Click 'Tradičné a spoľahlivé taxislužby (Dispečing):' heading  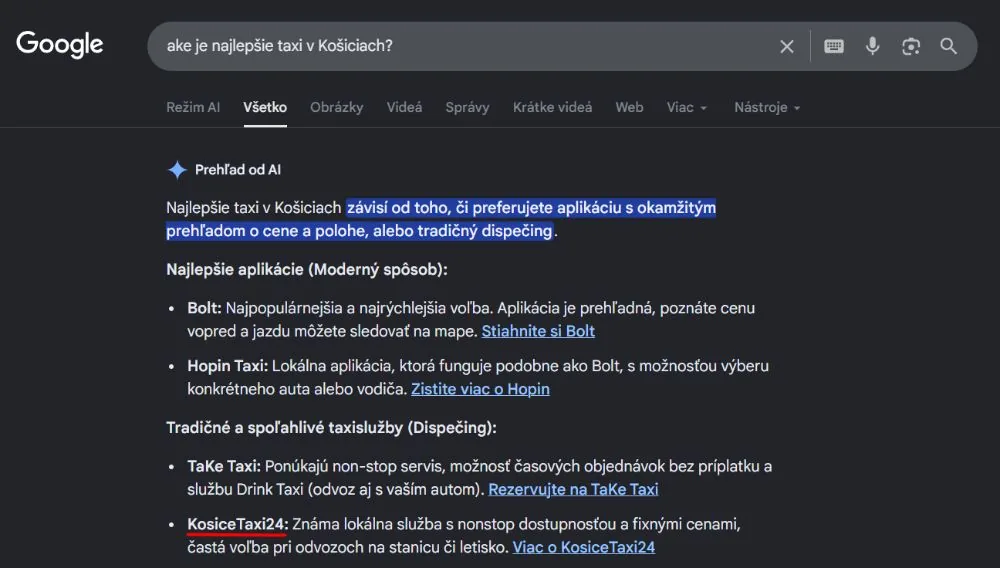point(331,427)
